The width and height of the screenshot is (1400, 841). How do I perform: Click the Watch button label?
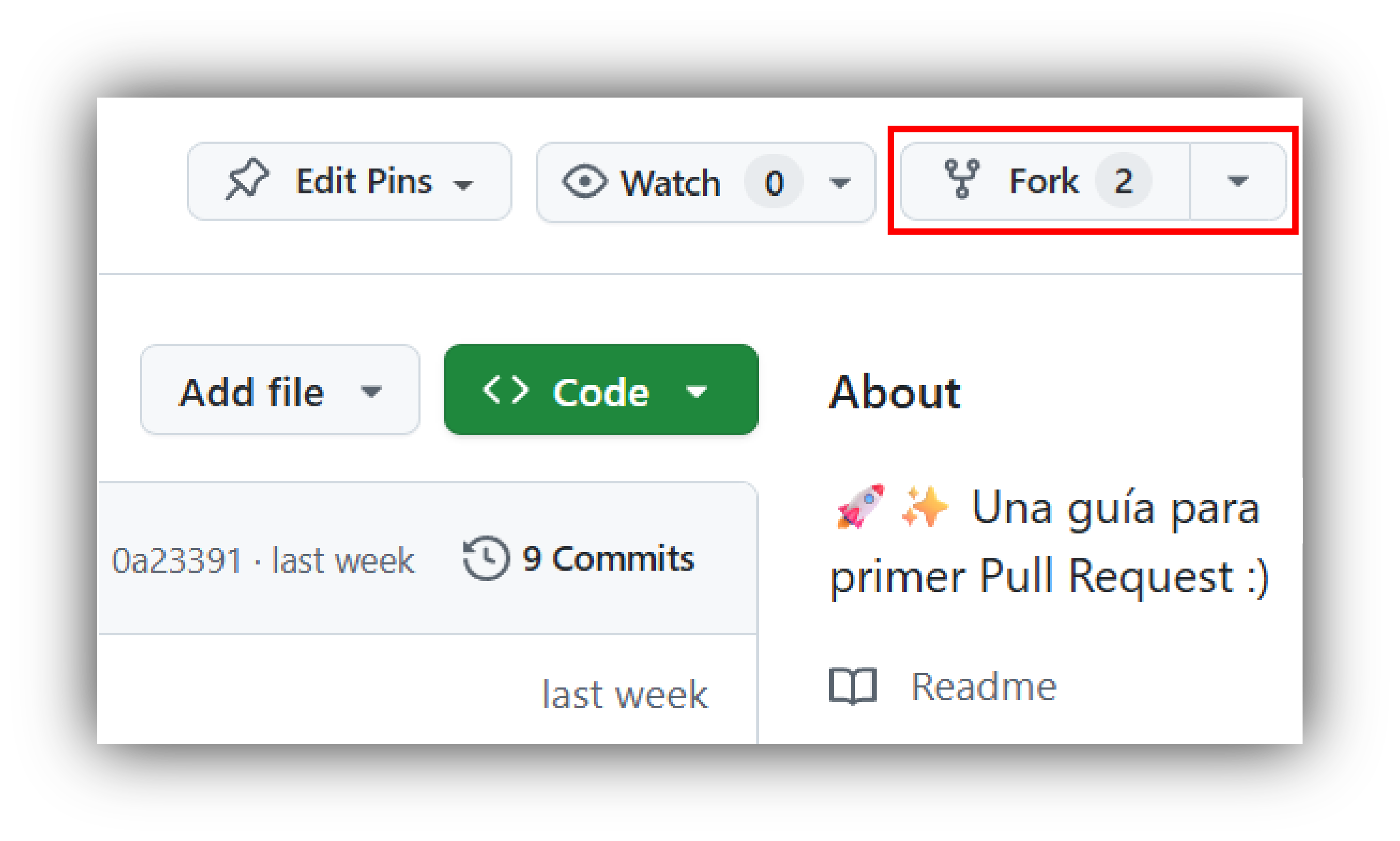pos(671,183)
